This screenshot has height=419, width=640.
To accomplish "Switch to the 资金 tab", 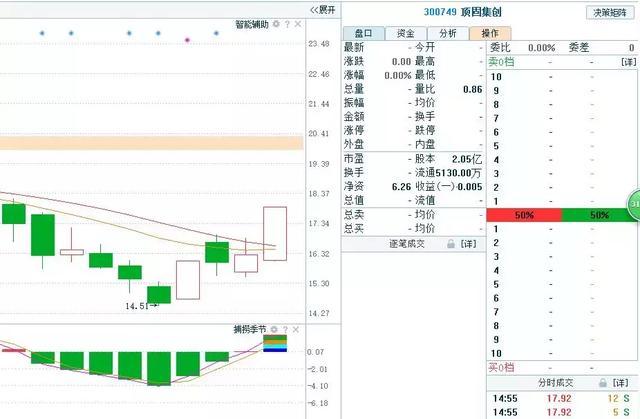I will tap(406, 33).
